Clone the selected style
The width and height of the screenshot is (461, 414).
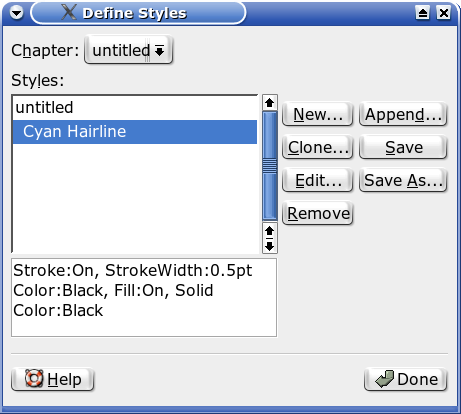tap(318, 147)
